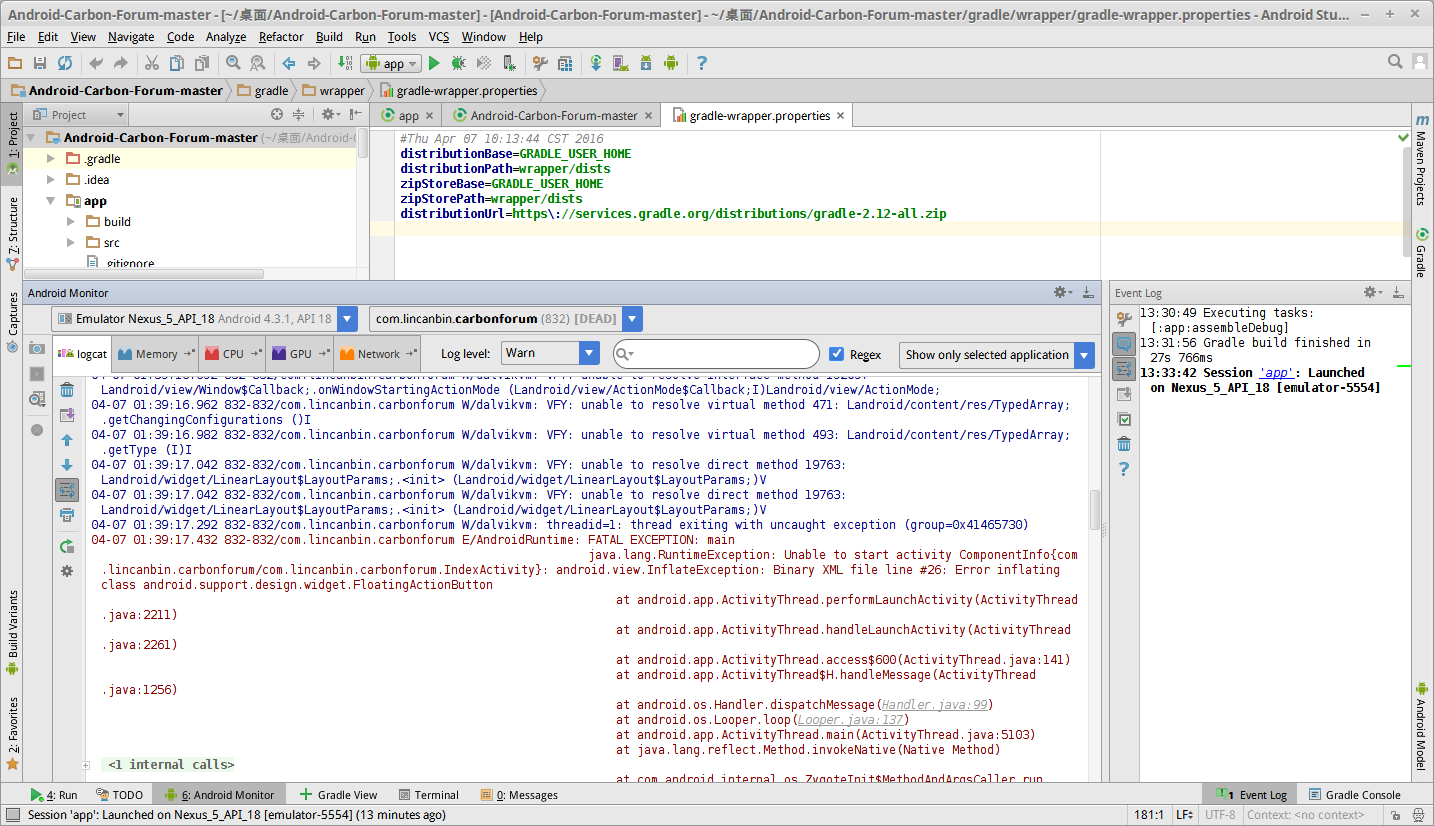1434x826 pixels.
Task: Open logcat settings gear in the left gutter
Action: pos(67,571)
